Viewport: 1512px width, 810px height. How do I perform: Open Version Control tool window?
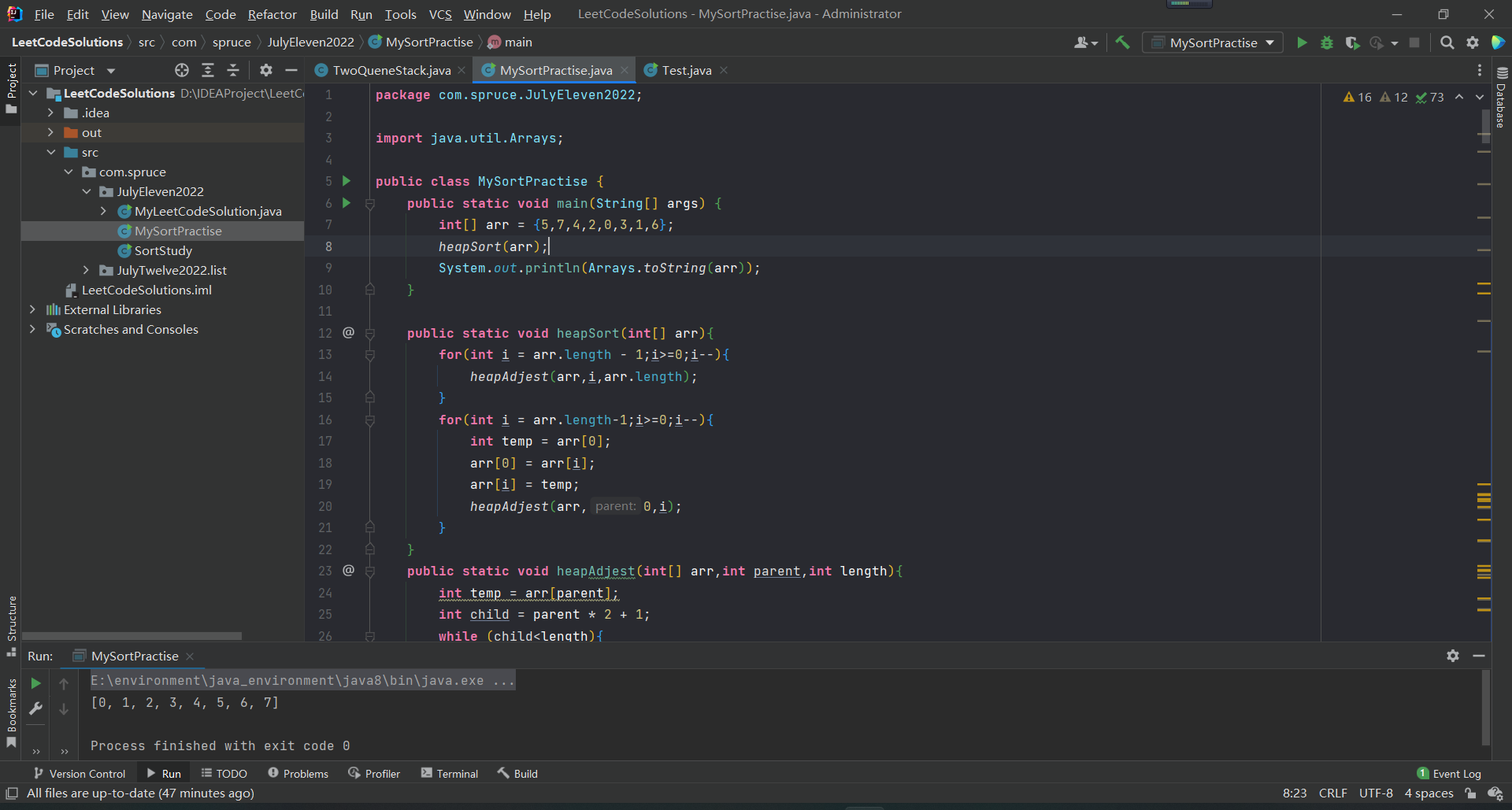point(79,774)
